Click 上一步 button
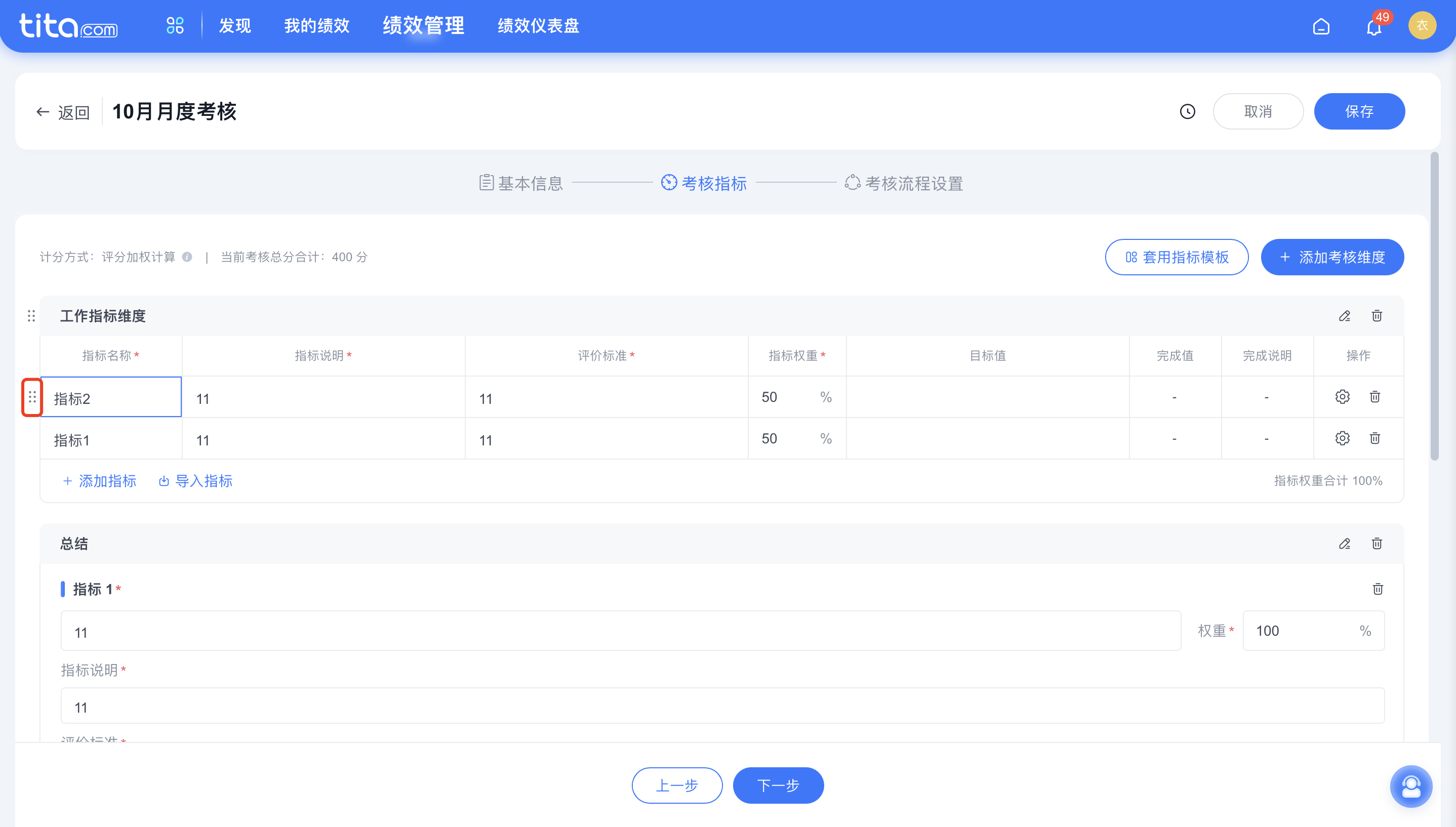 [x=676, y=785]
